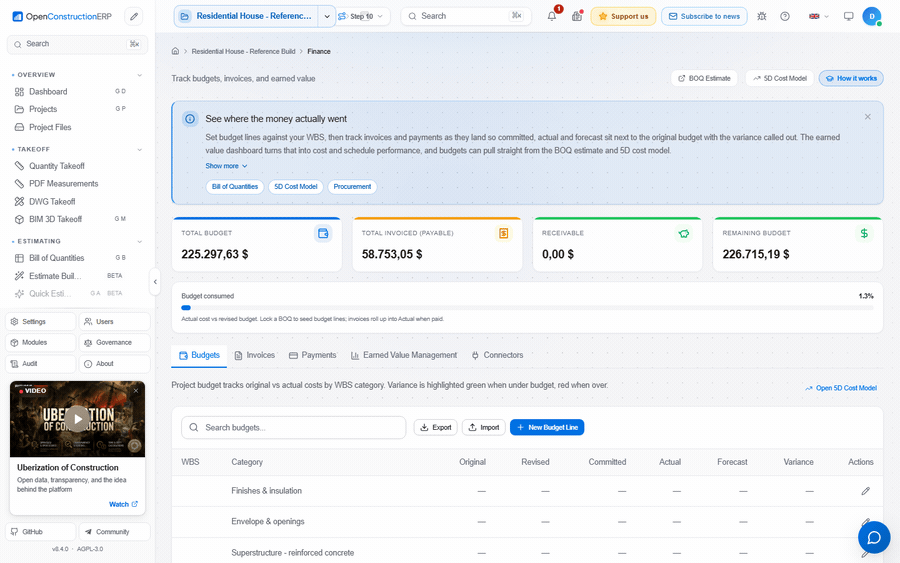Open the help question mark icon
900x563 pixels.
click(785, 16)
